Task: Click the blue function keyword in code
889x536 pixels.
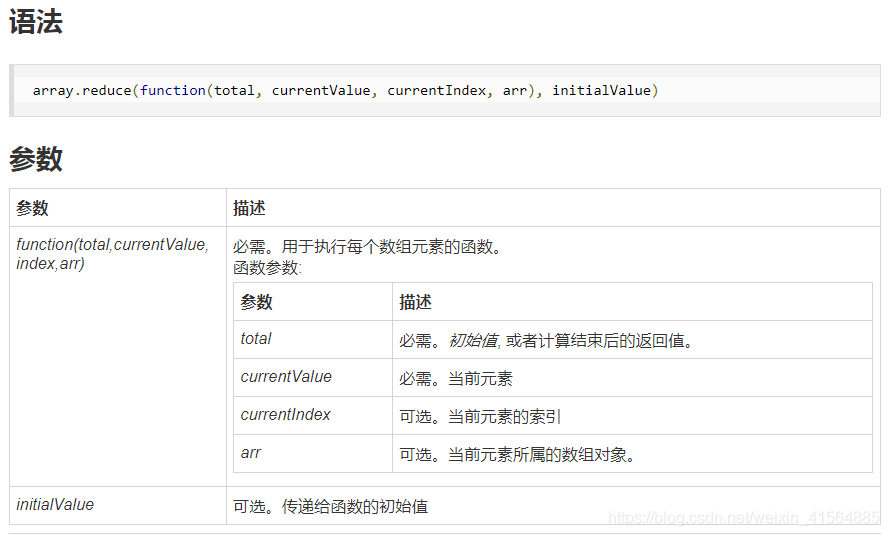Action: point(173,90)
